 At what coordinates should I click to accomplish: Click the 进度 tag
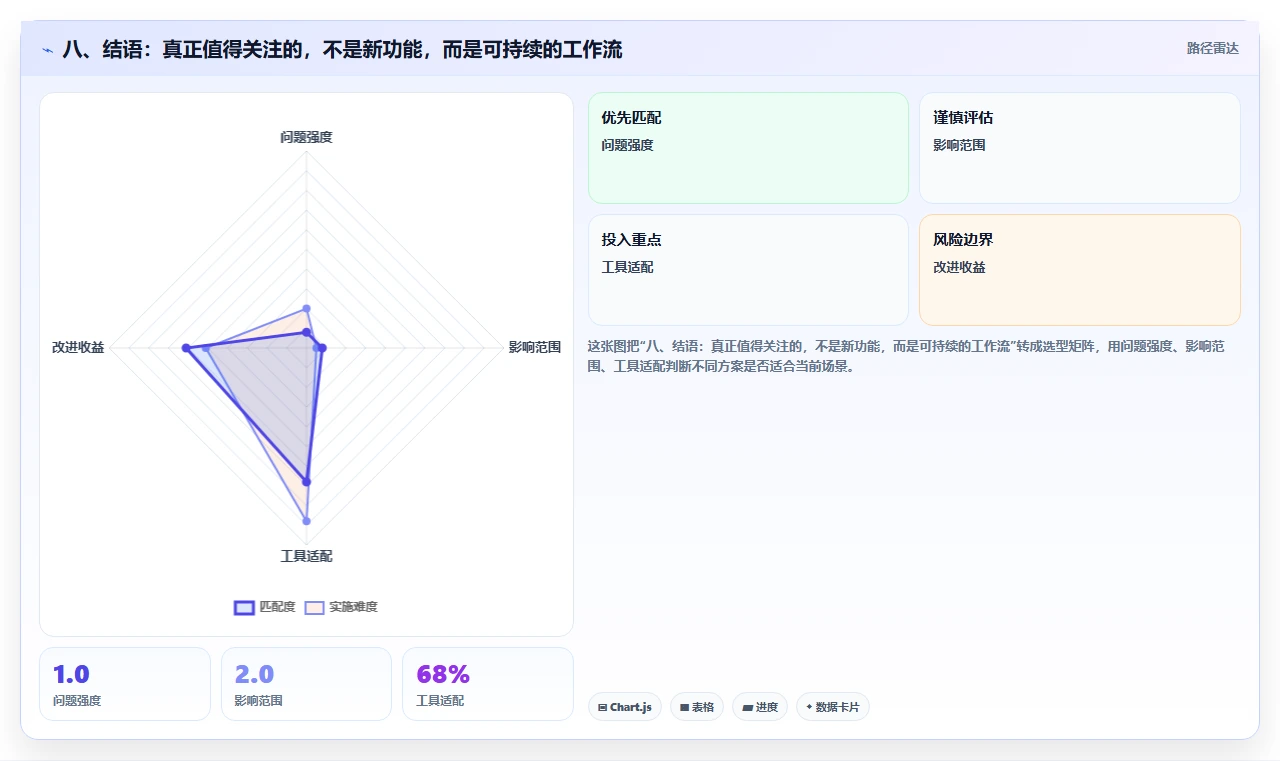pyautogui.click(x=760, y=707)
